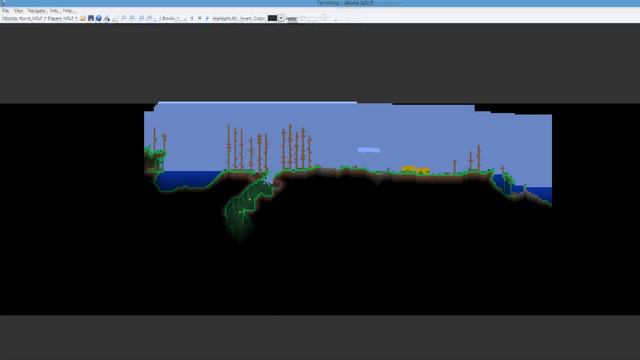
Task: Click the open folder toolbar icon
Action: click(83, 18)
